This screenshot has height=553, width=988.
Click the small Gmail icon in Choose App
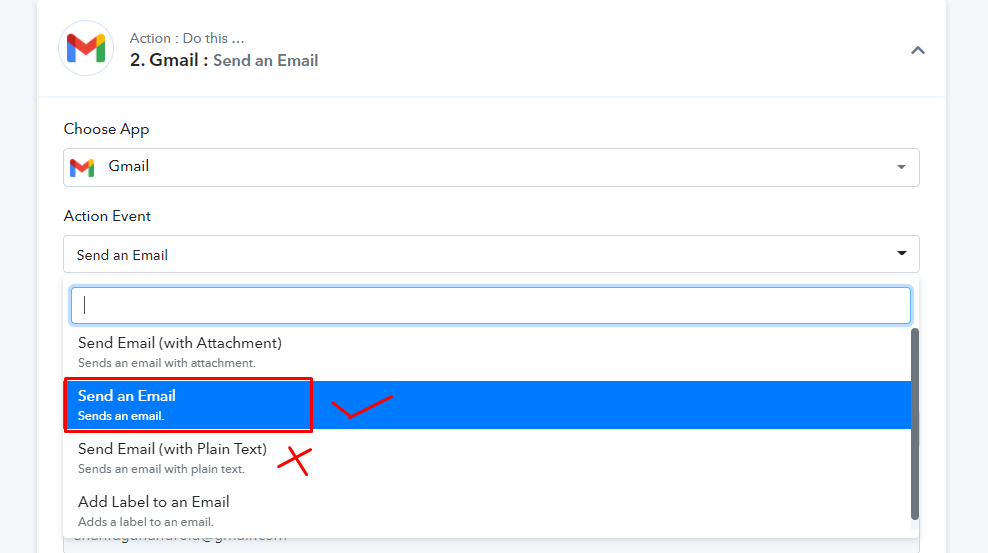pos(82,168)
